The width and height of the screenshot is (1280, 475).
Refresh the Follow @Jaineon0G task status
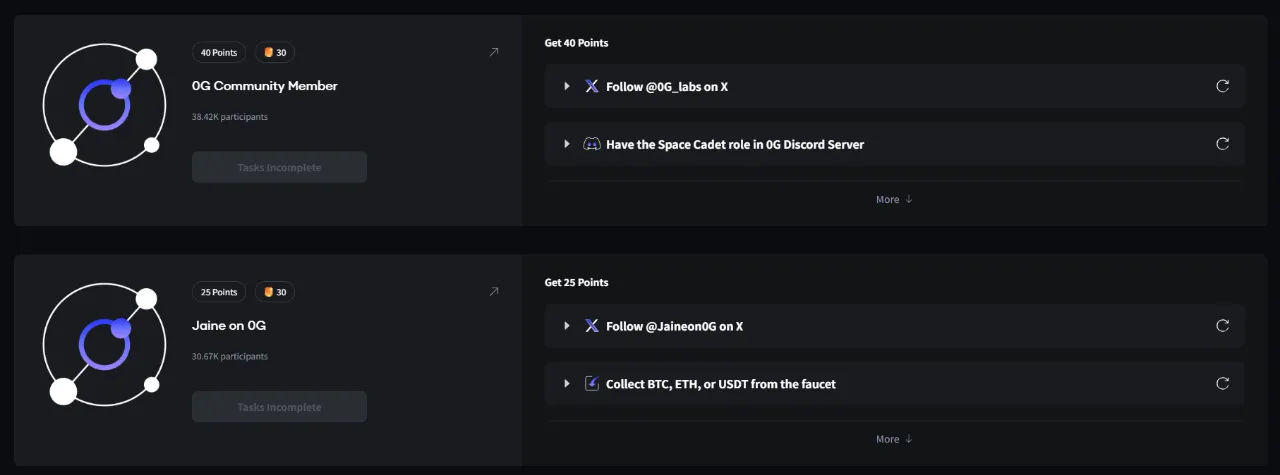tap(1222, 325)
